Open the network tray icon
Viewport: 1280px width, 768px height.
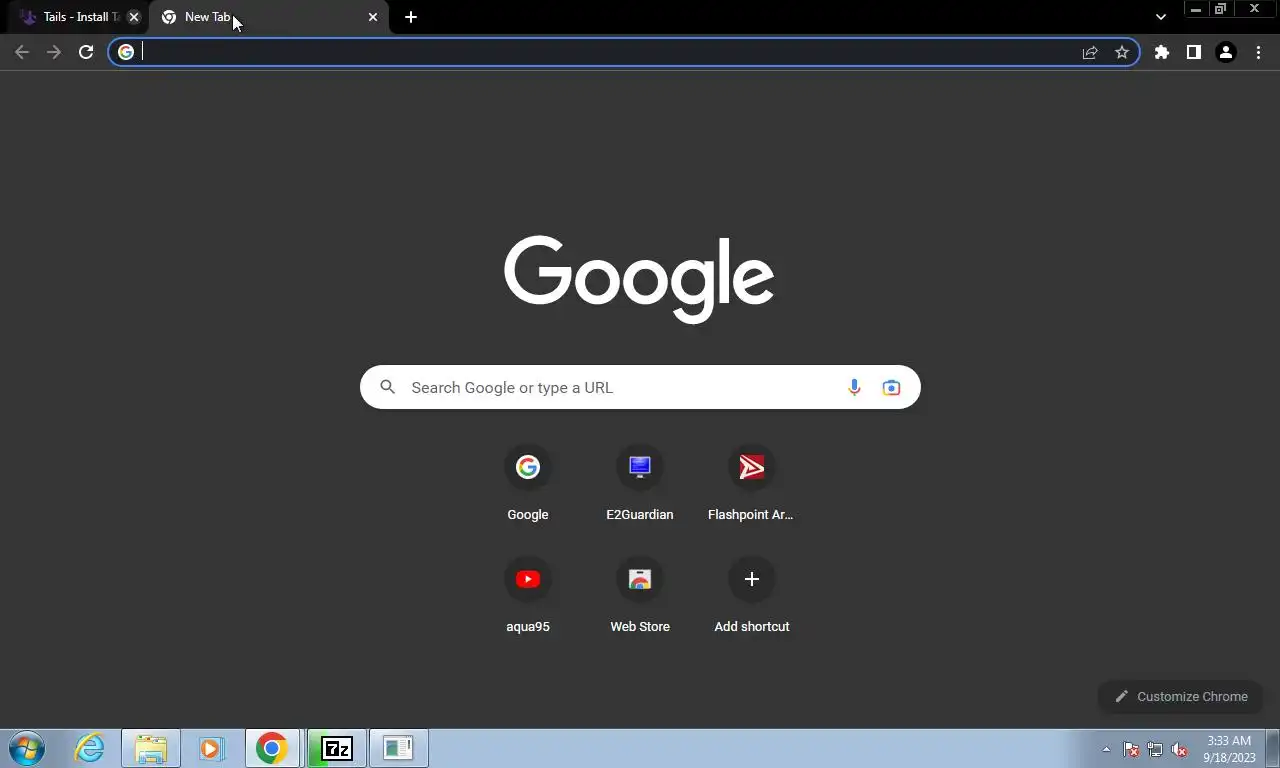[x=1155, y=749]
